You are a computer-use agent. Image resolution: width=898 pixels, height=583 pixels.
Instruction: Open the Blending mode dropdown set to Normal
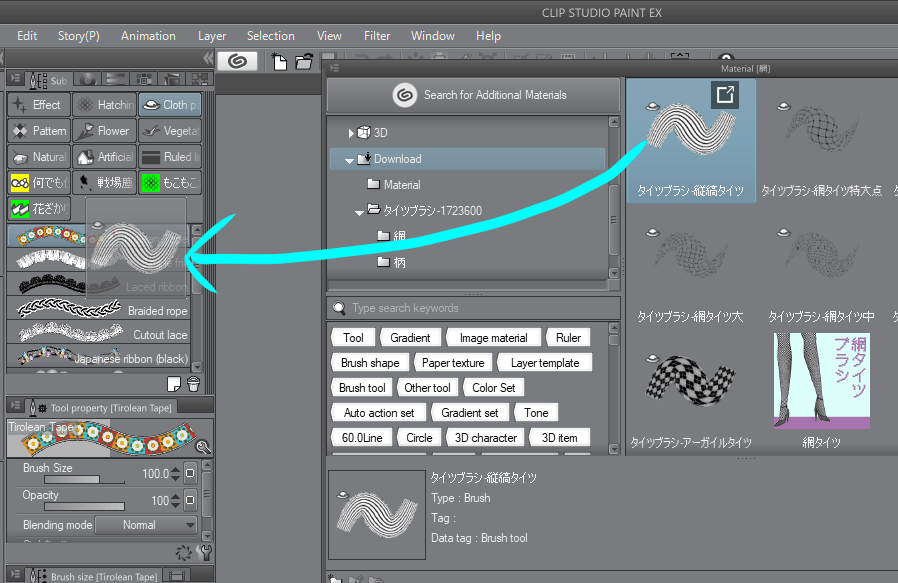145,525
